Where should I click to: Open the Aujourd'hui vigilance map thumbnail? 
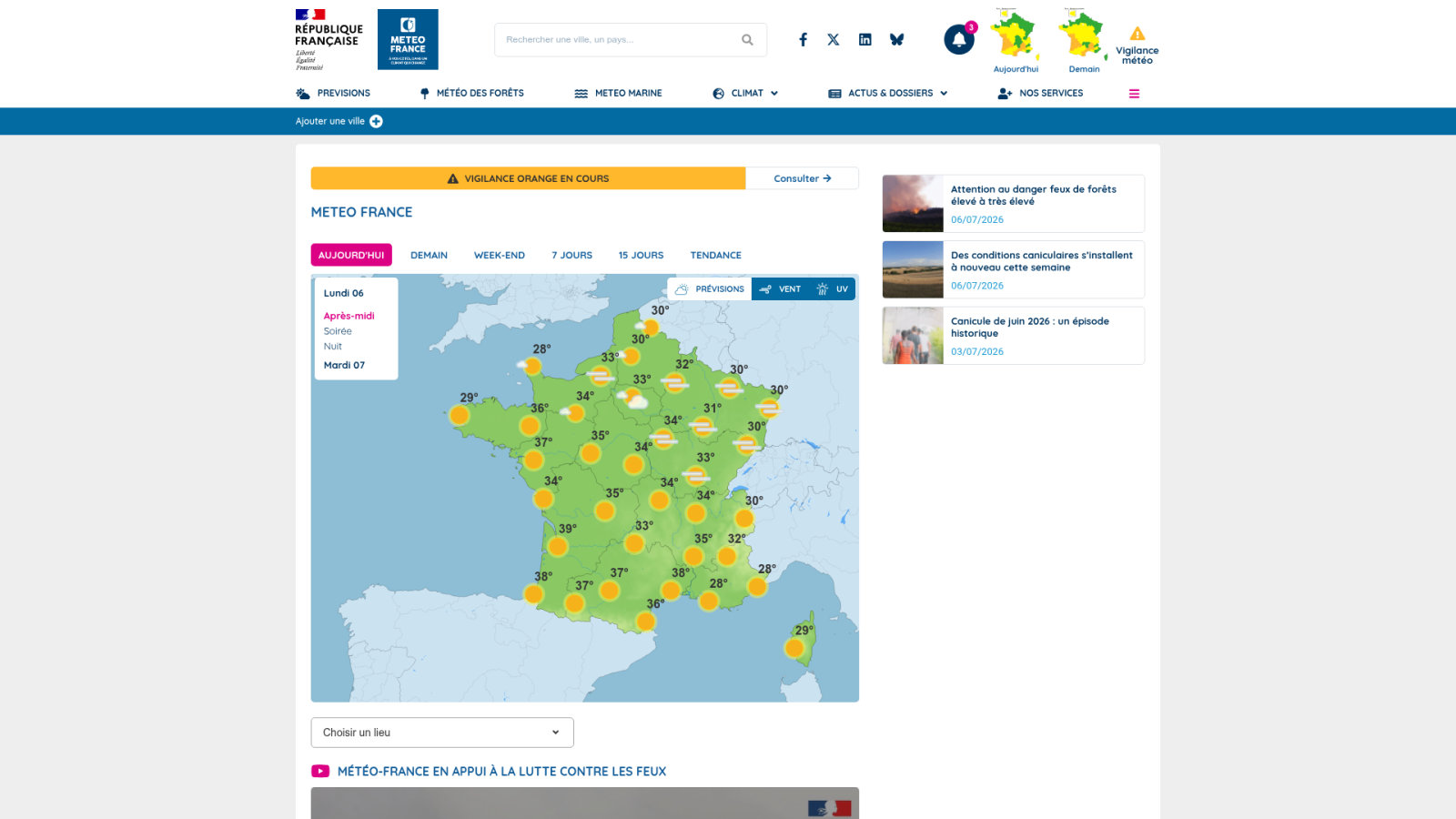pos(1016,36)
